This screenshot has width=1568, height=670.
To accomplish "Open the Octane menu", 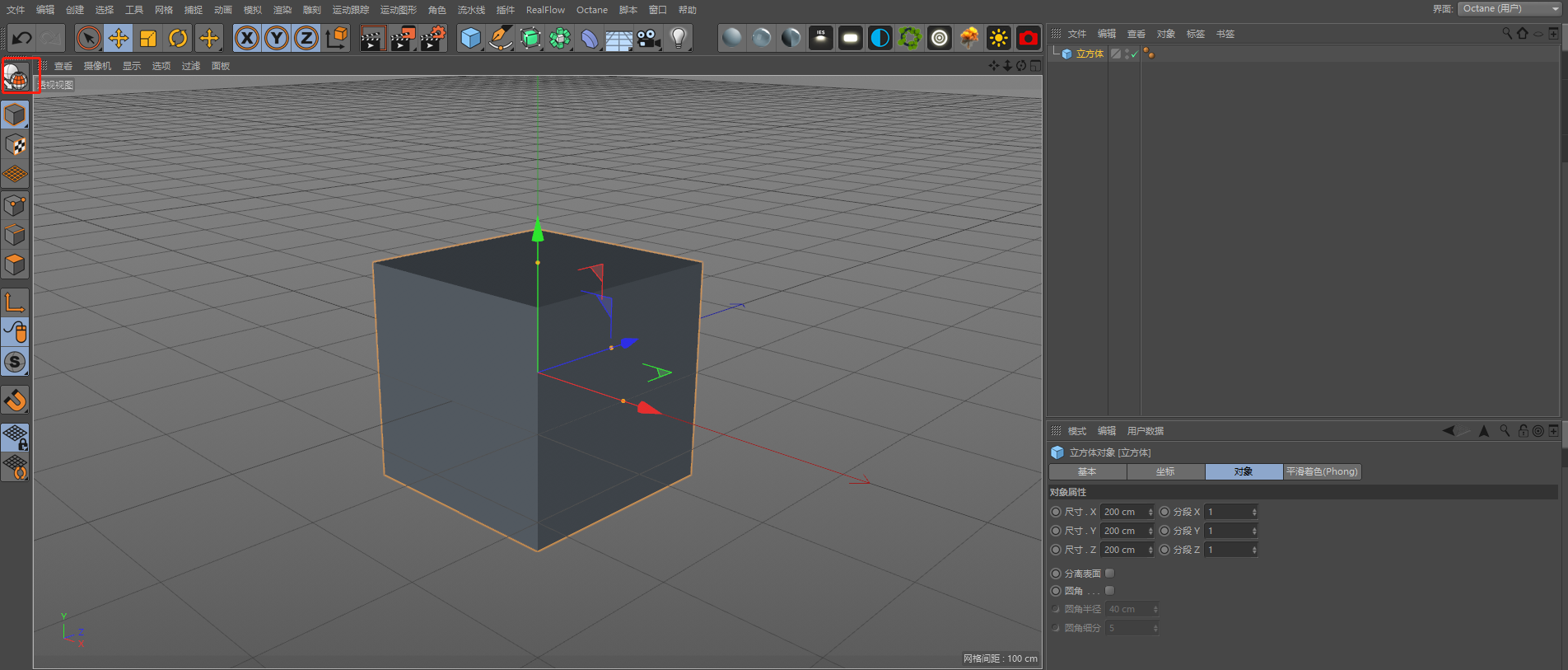I will [x=592, y=10].
